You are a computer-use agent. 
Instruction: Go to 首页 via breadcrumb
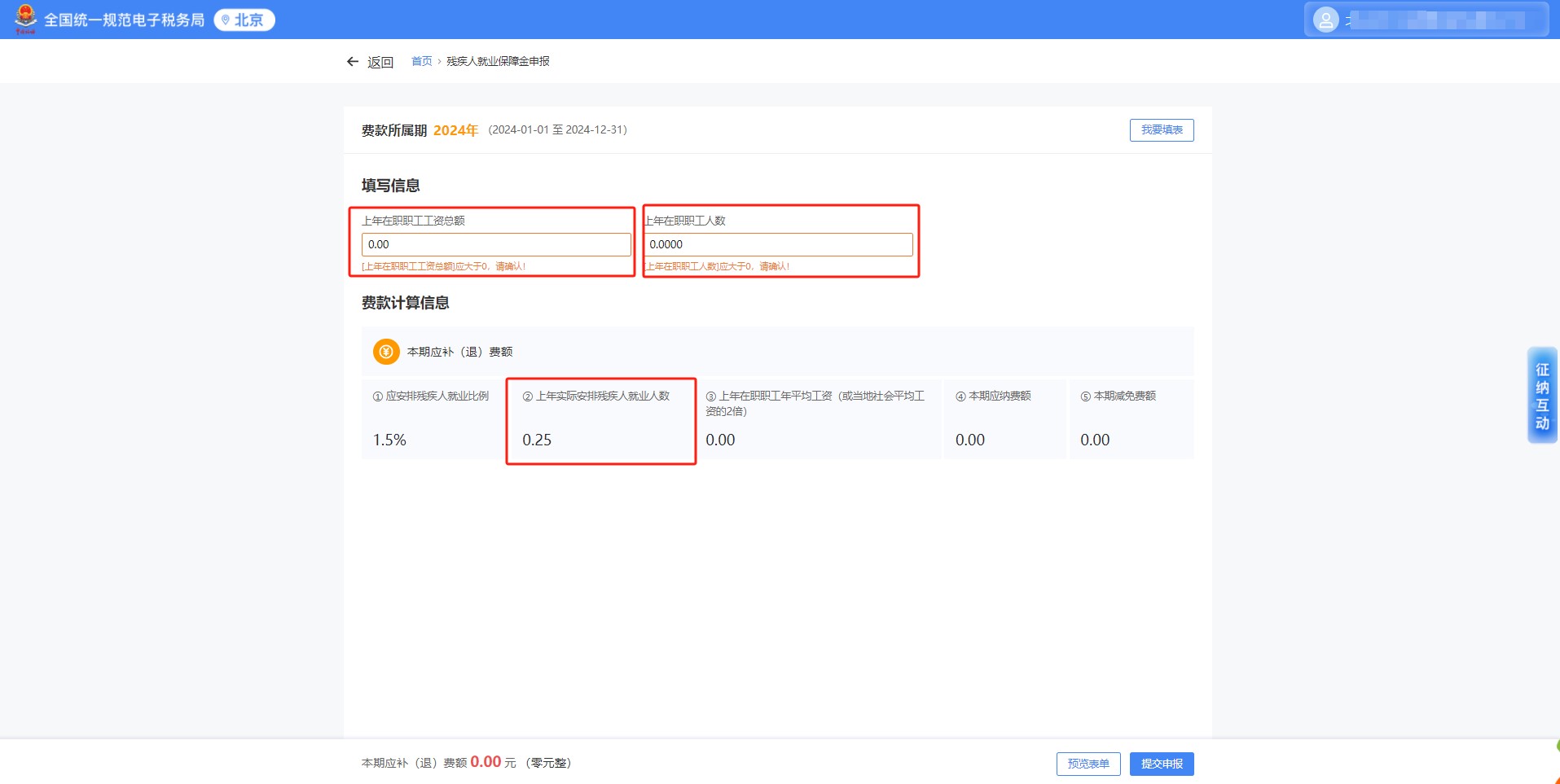tap(421, 62)
